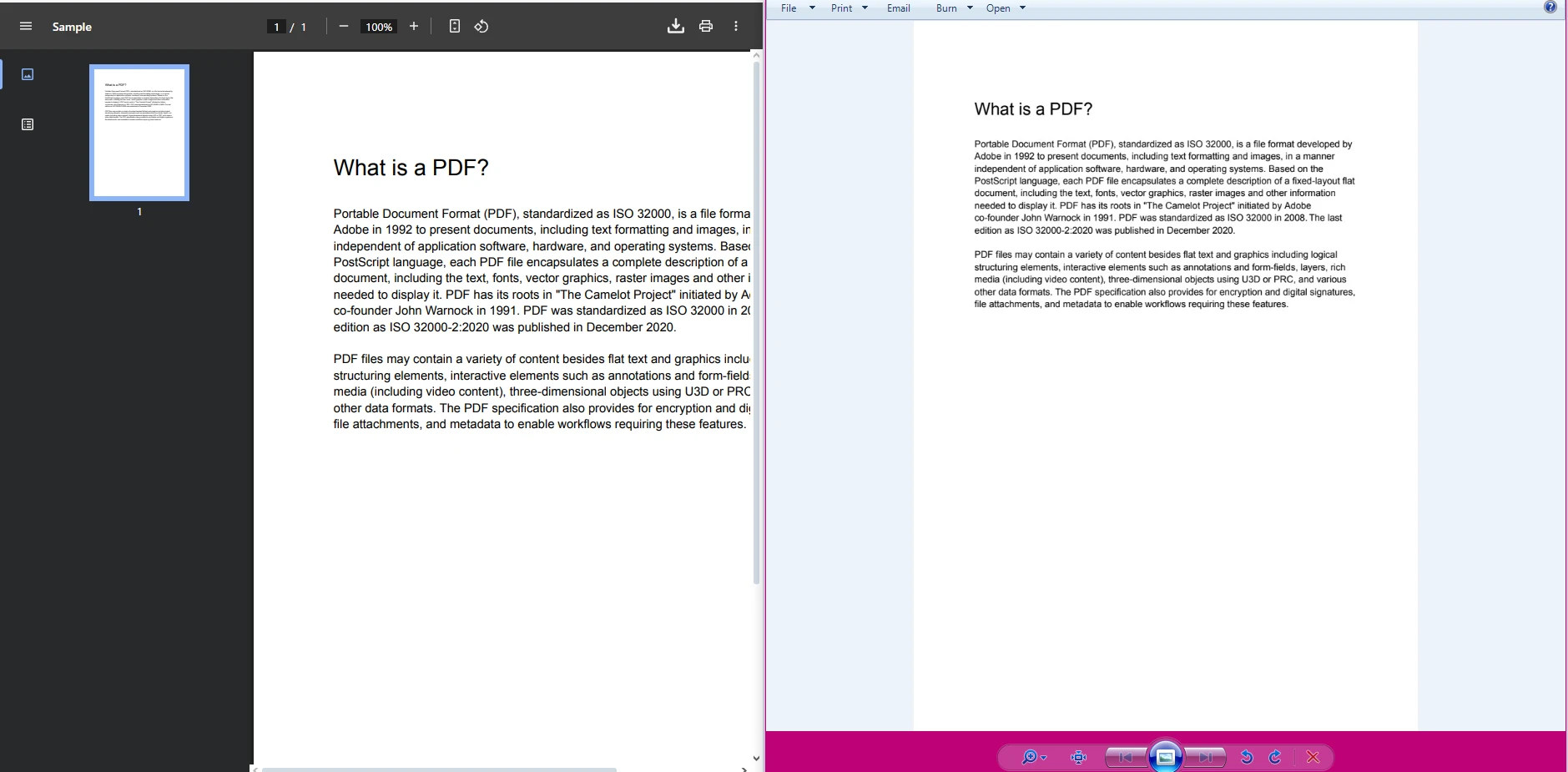The image size is (1568, 772).
Task: Print the PDF from the viewer toolbar
Action: pos(705,26)
